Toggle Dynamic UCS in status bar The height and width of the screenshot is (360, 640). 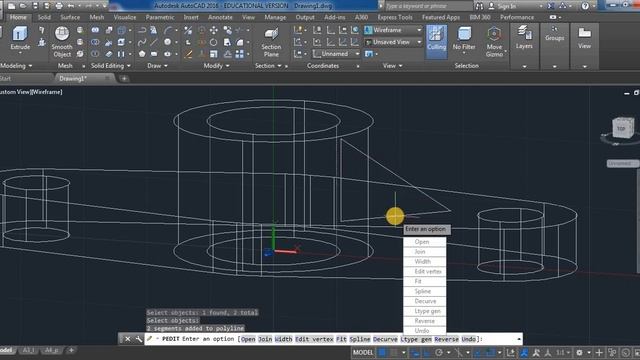click(511, 352)
